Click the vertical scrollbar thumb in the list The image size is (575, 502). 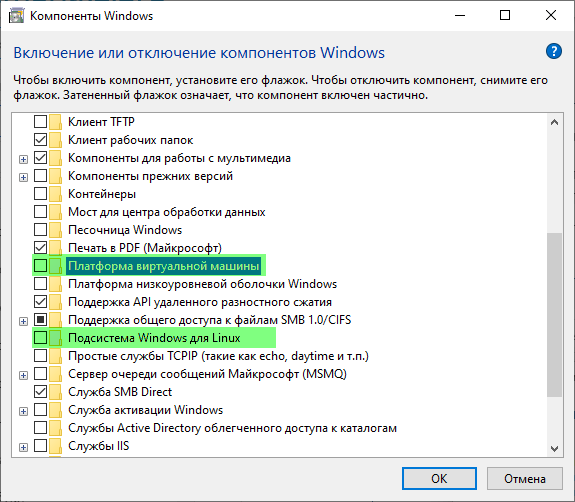[554, 315]
